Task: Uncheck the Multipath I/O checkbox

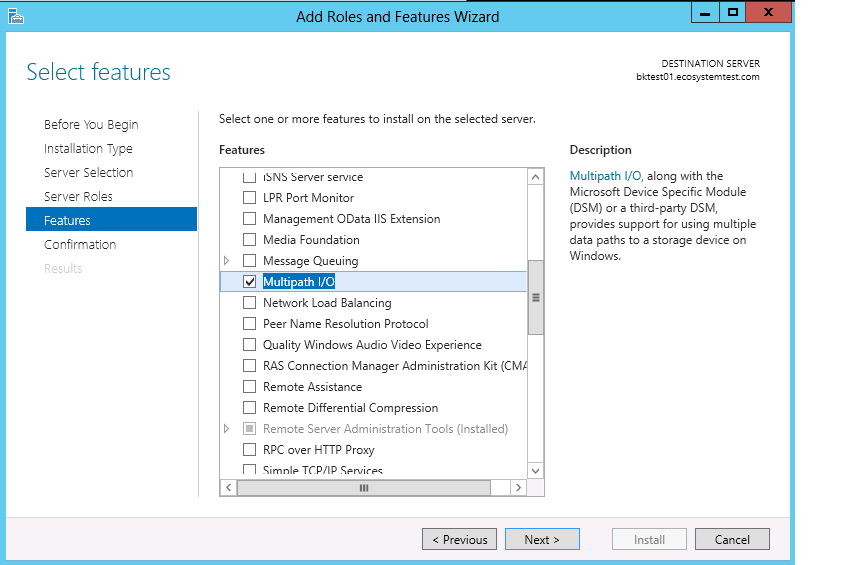Action: [250, 282]
